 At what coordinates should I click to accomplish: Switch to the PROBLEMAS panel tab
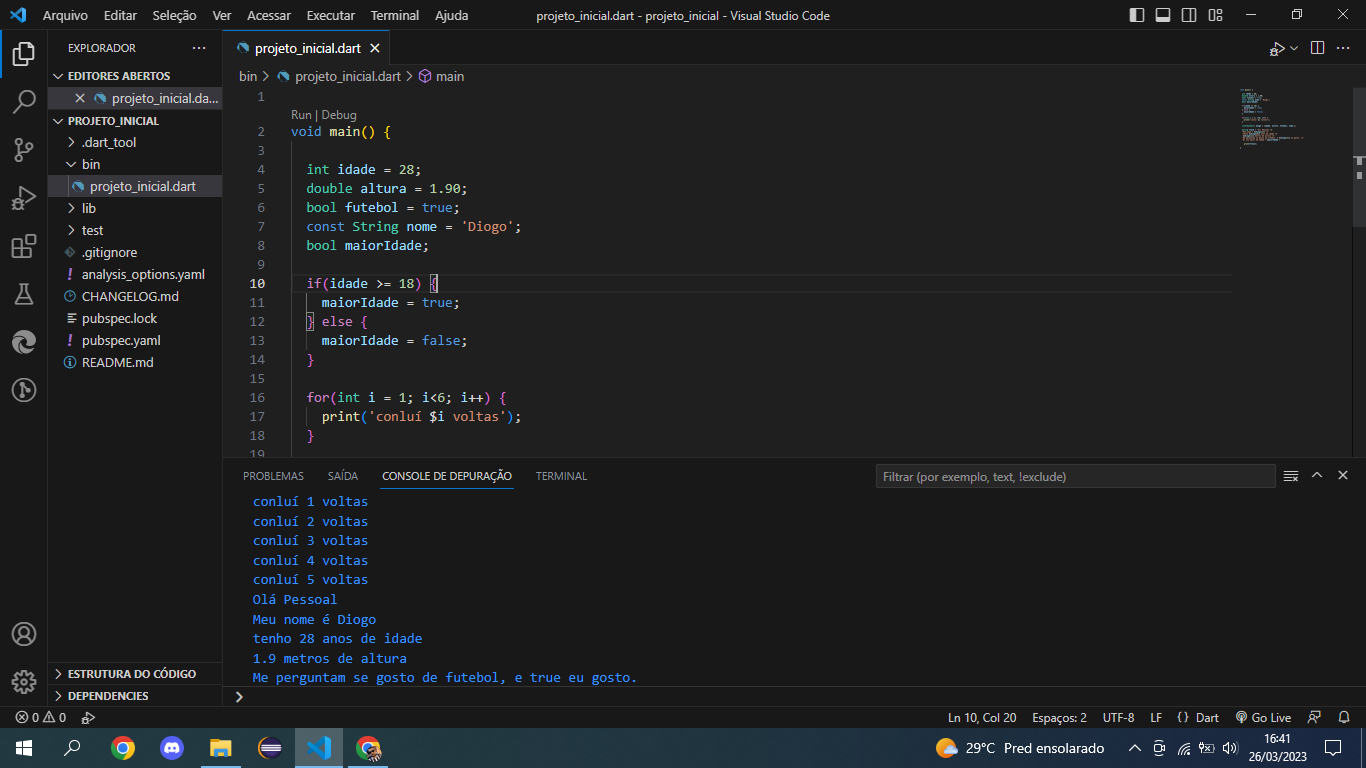(273, 476)
